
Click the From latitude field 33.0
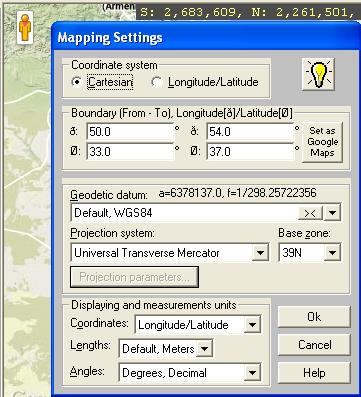(x=130, y=152)
